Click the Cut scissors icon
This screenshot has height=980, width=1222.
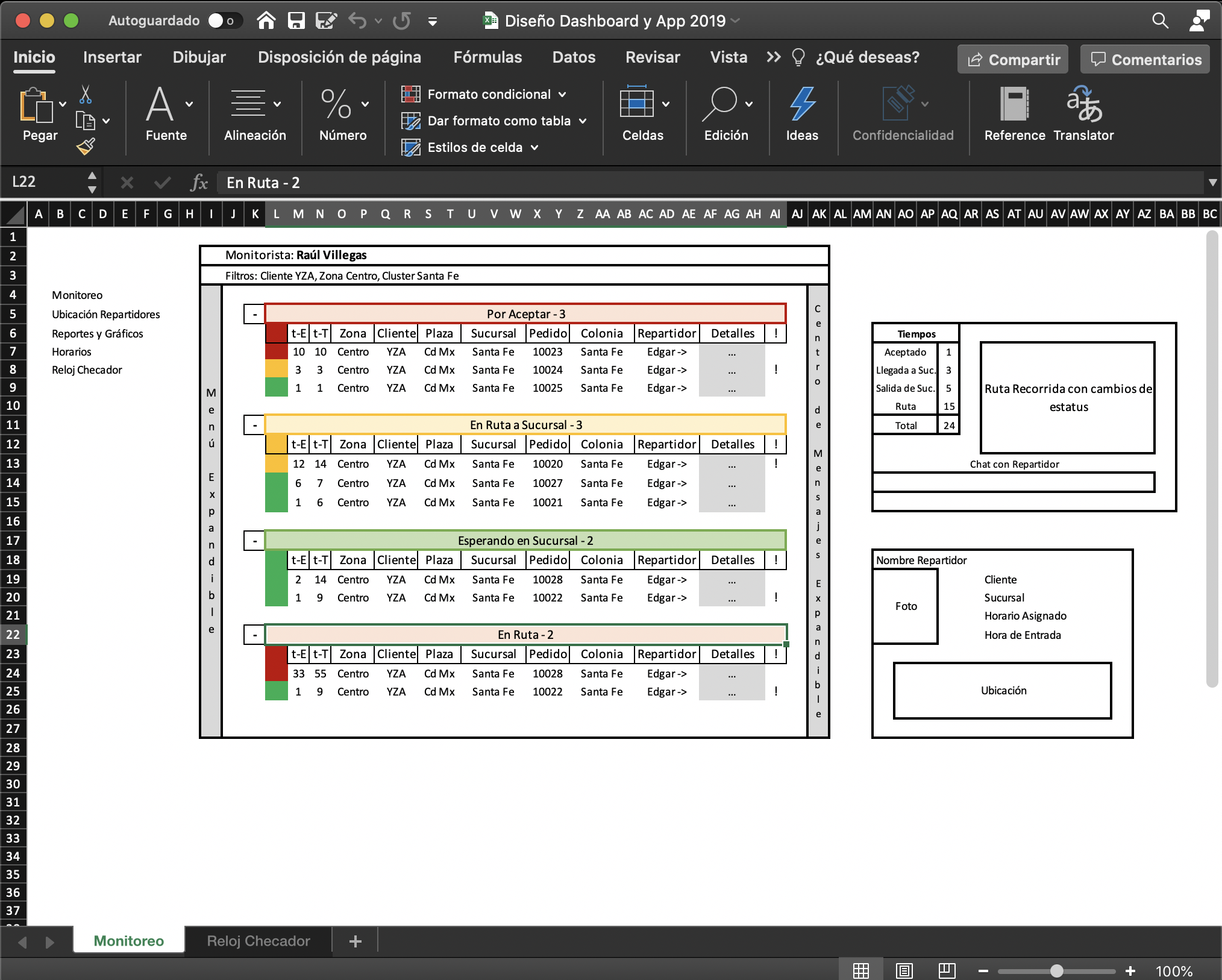tap(86, 95)
